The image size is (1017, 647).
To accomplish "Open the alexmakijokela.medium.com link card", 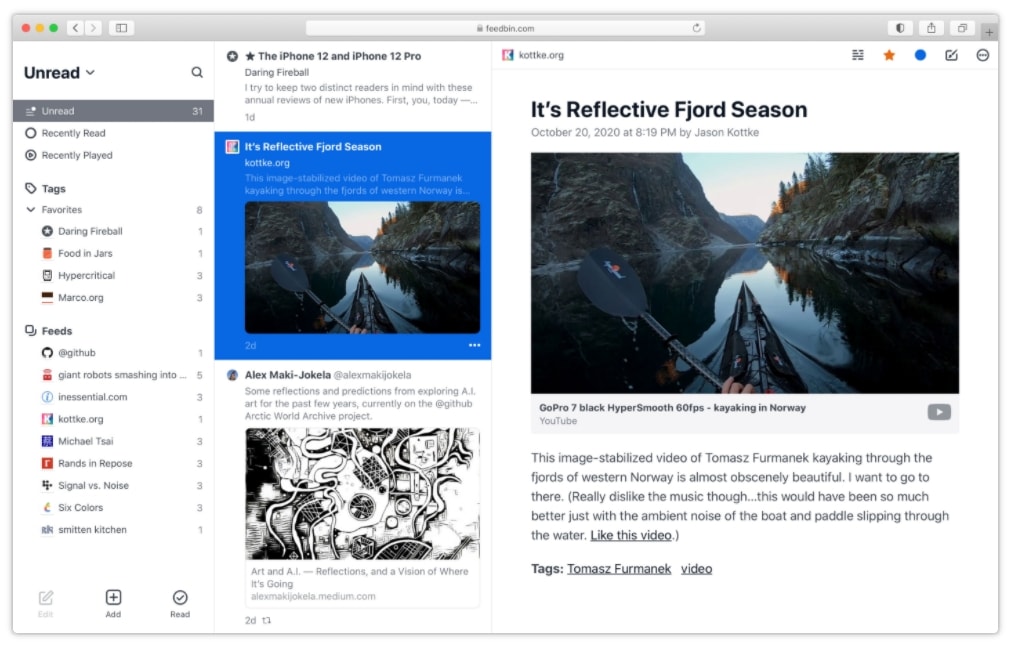I will (362, 583).
